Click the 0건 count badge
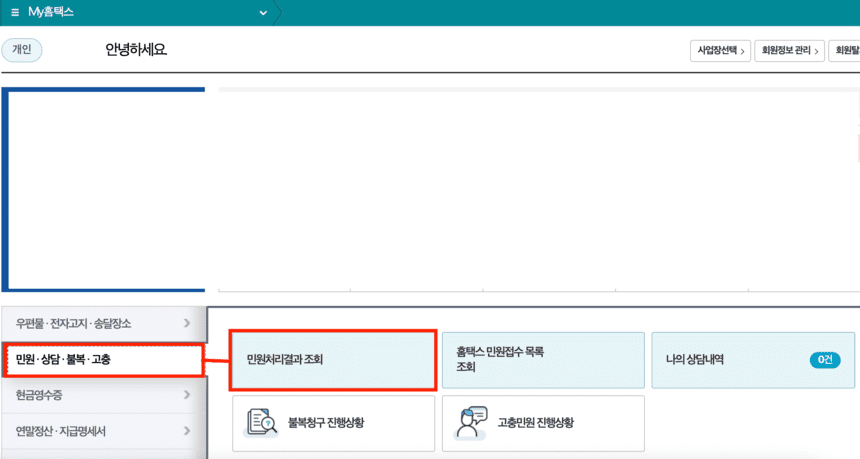This screenshot has height=459, width=860. click(x=825, y=360)
